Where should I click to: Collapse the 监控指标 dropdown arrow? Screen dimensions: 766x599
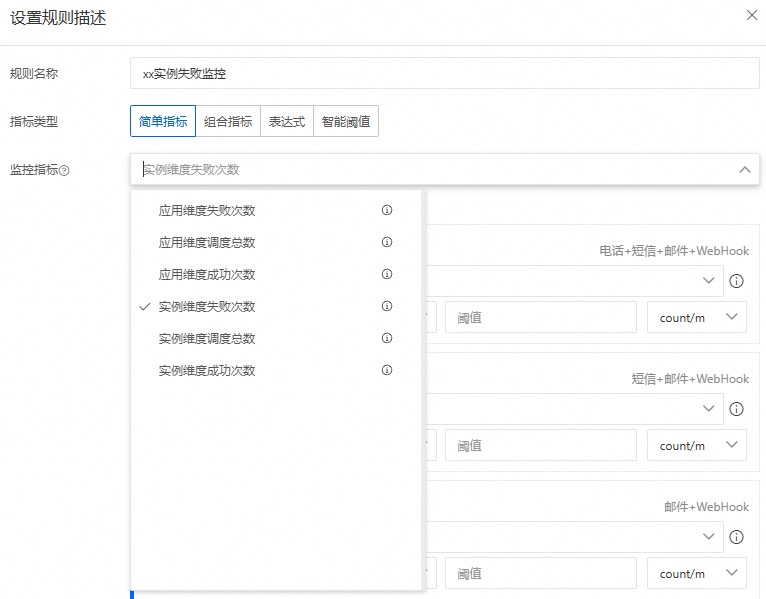745,170
